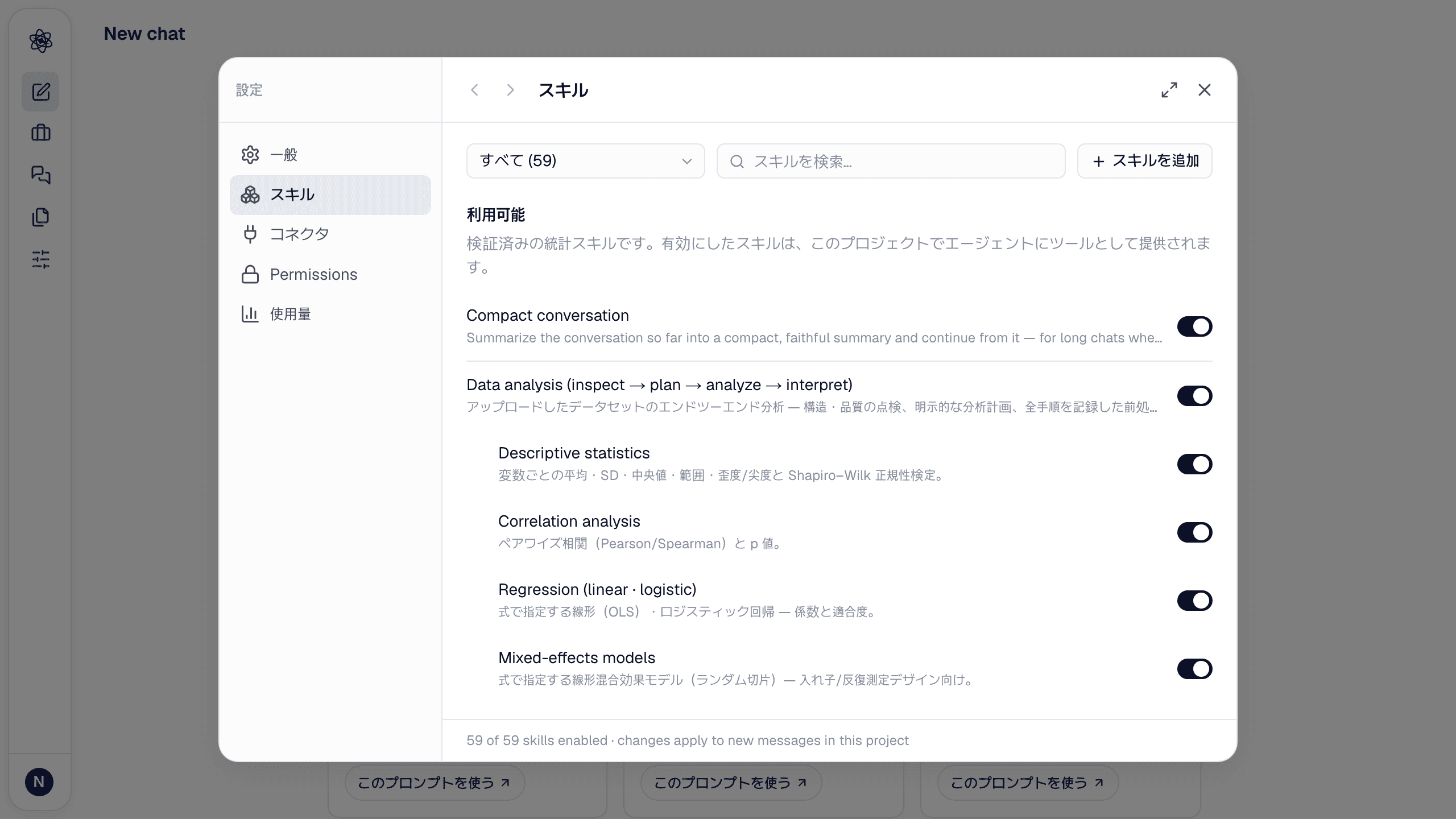Select 一般 settings tab
The height and width of the screenshot is (819, 1456).
[330, 155]
